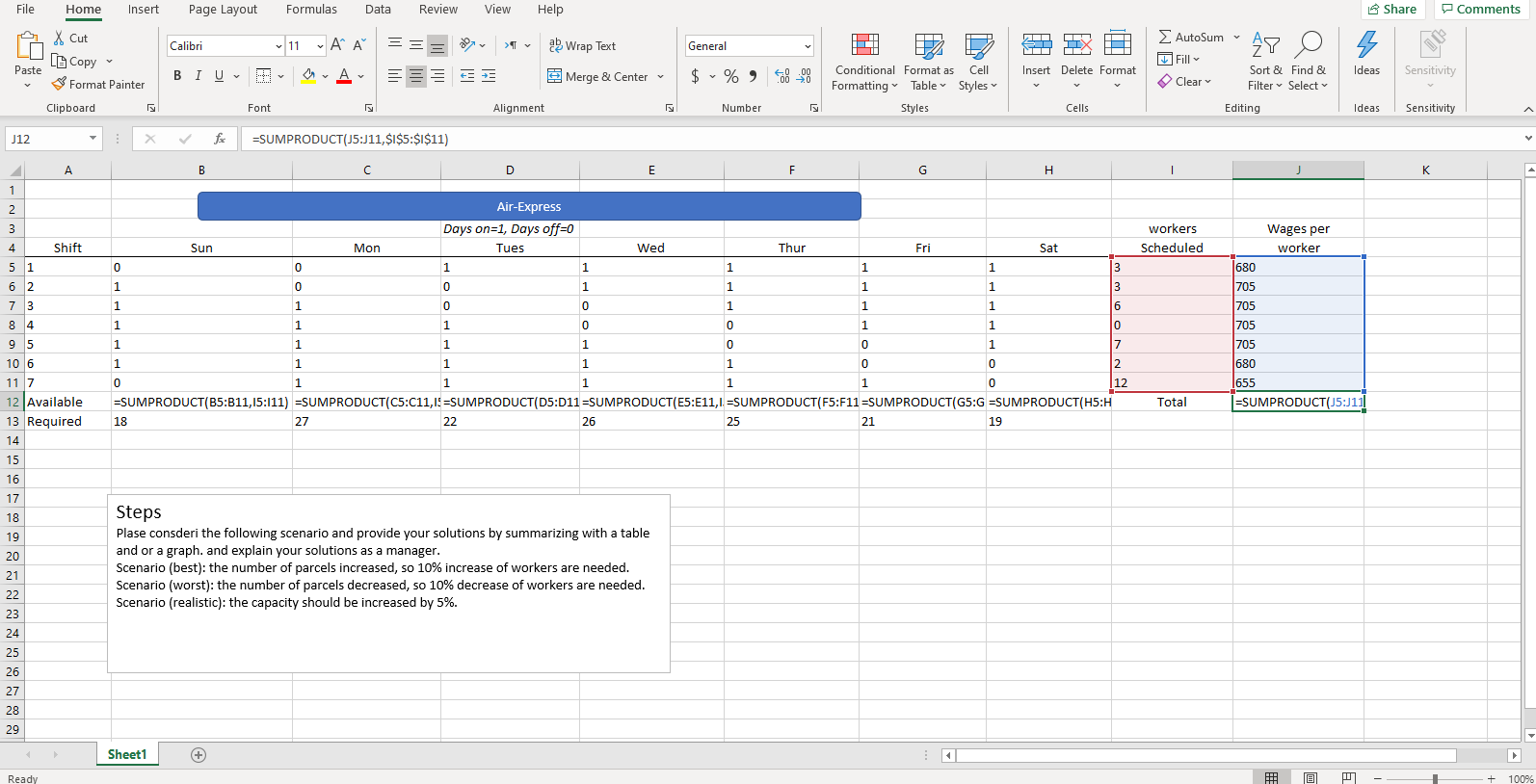This screenshot has width=1536, height=784.
Task: Click the Delete cells icon
Action: pyautogui.click(x=1076, y=44)
